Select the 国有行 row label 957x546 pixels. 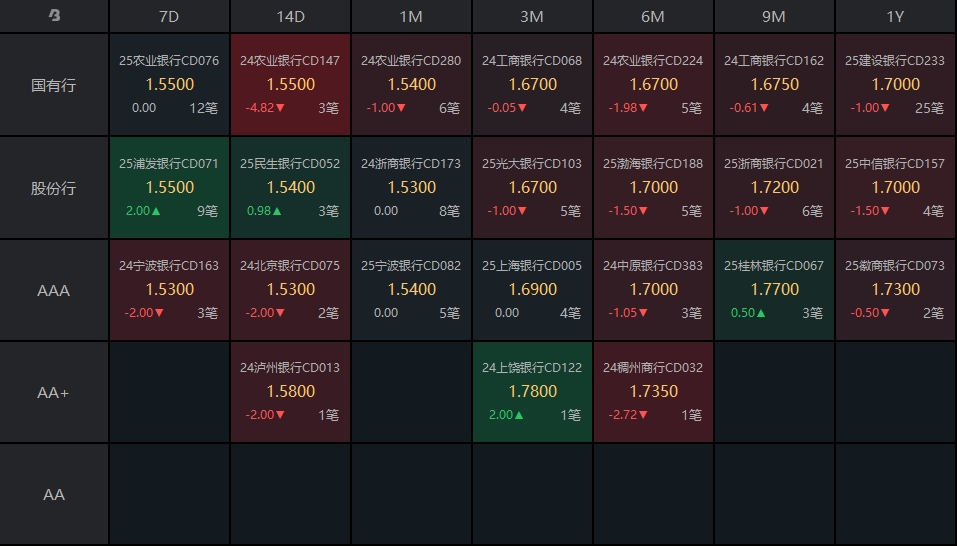pos(54,85)
